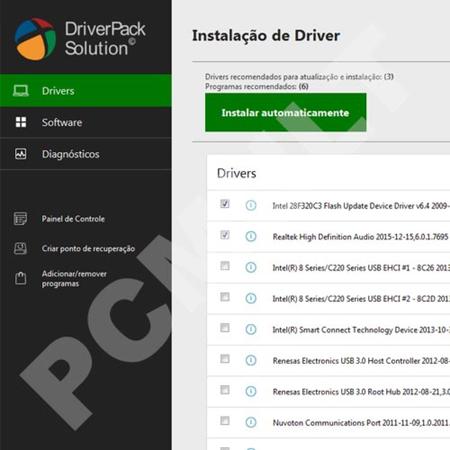
Task: Click the Instalação de Driver page title
Action: point(266,36)
